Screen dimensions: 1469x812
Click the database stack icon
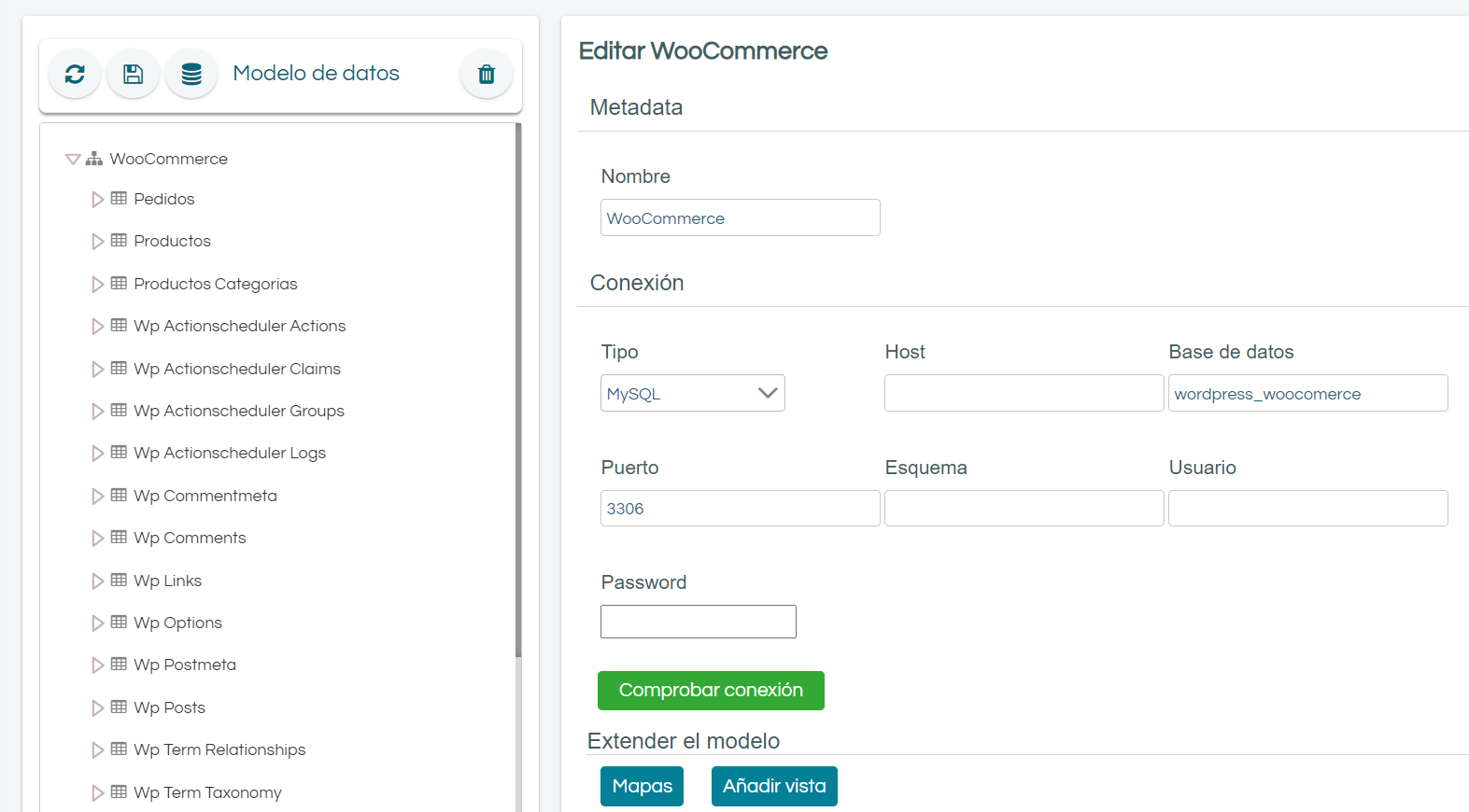pyautogui.click(x=191, y=74)
